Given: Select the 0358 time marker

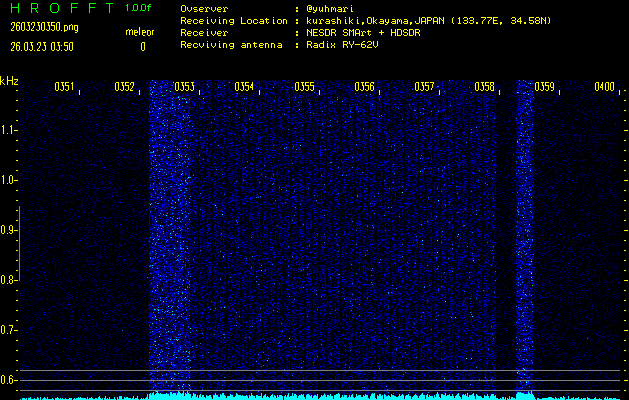Looking at the screenshot, I should point(485,87).
